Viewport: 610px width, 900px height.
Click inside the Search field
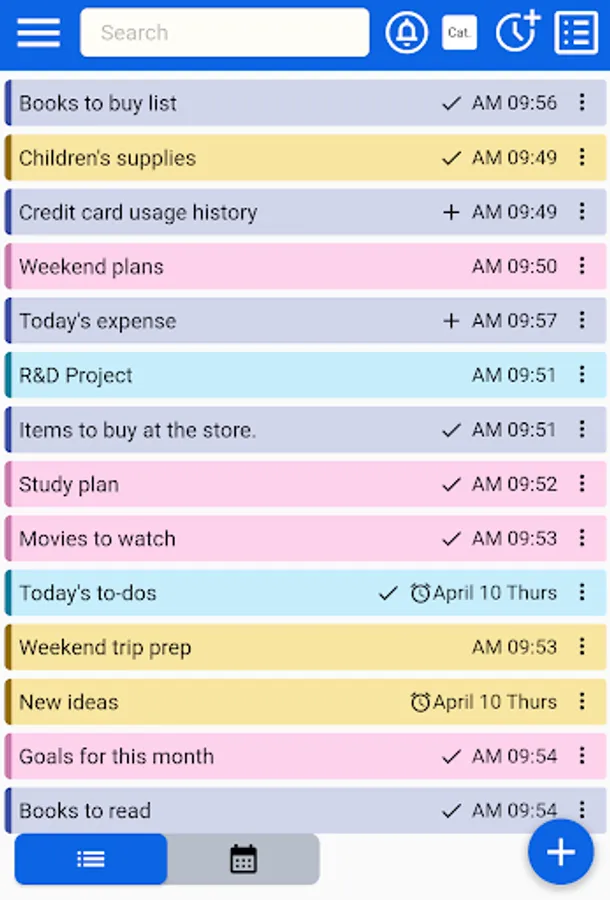[x=224, y=32]
